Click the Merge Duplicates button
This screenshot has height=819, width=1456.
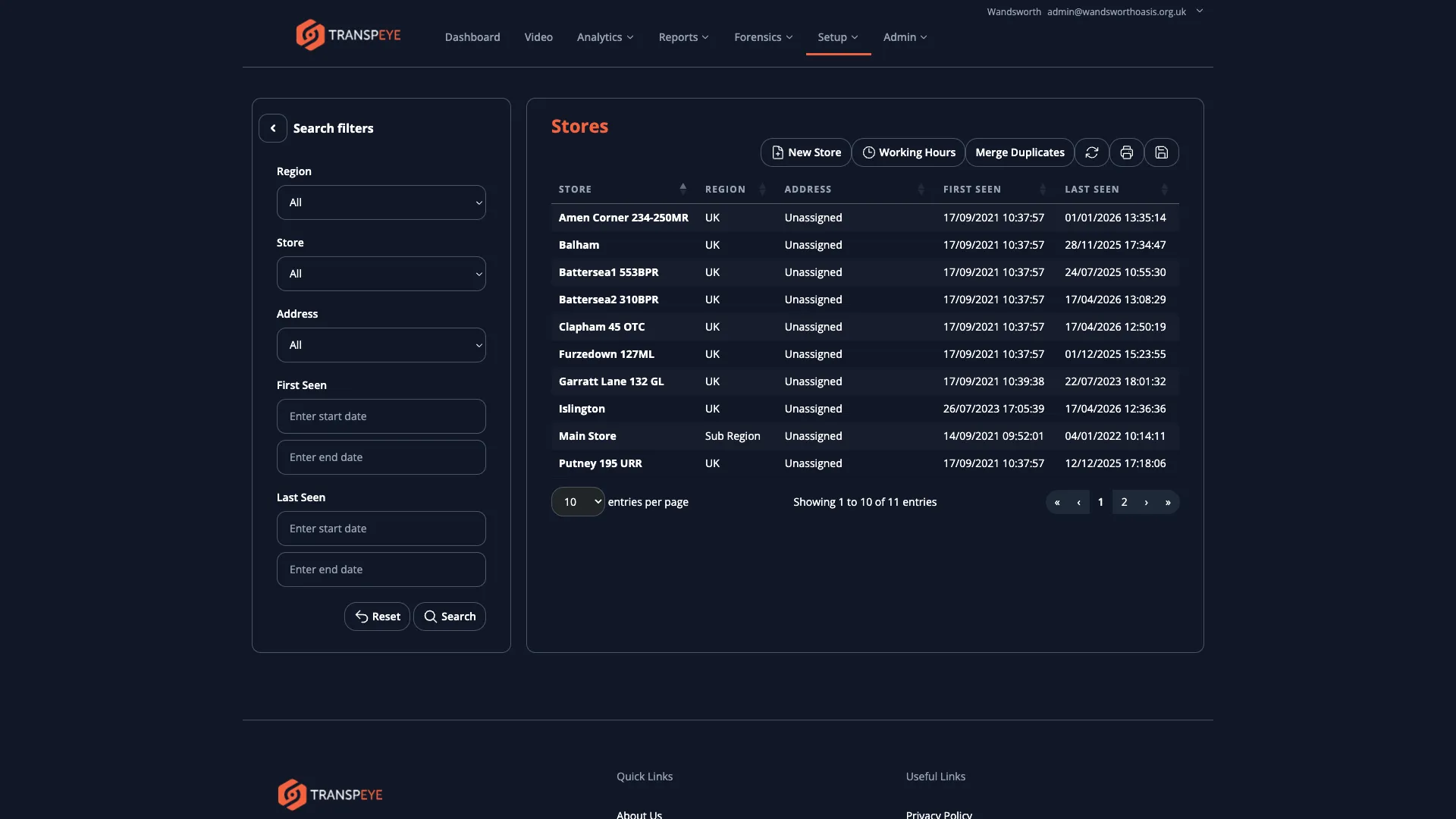click(1019, 152)
